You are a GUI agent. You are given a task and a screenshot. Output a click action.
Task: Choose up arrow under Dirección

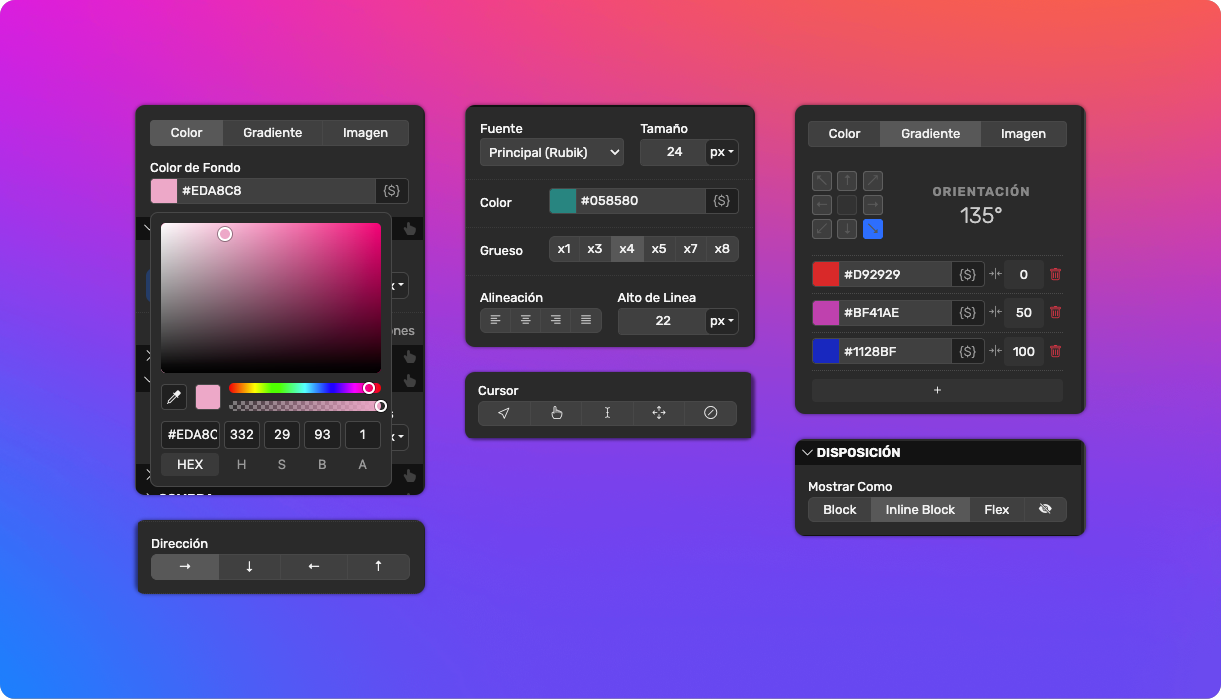tap(378, 566)
